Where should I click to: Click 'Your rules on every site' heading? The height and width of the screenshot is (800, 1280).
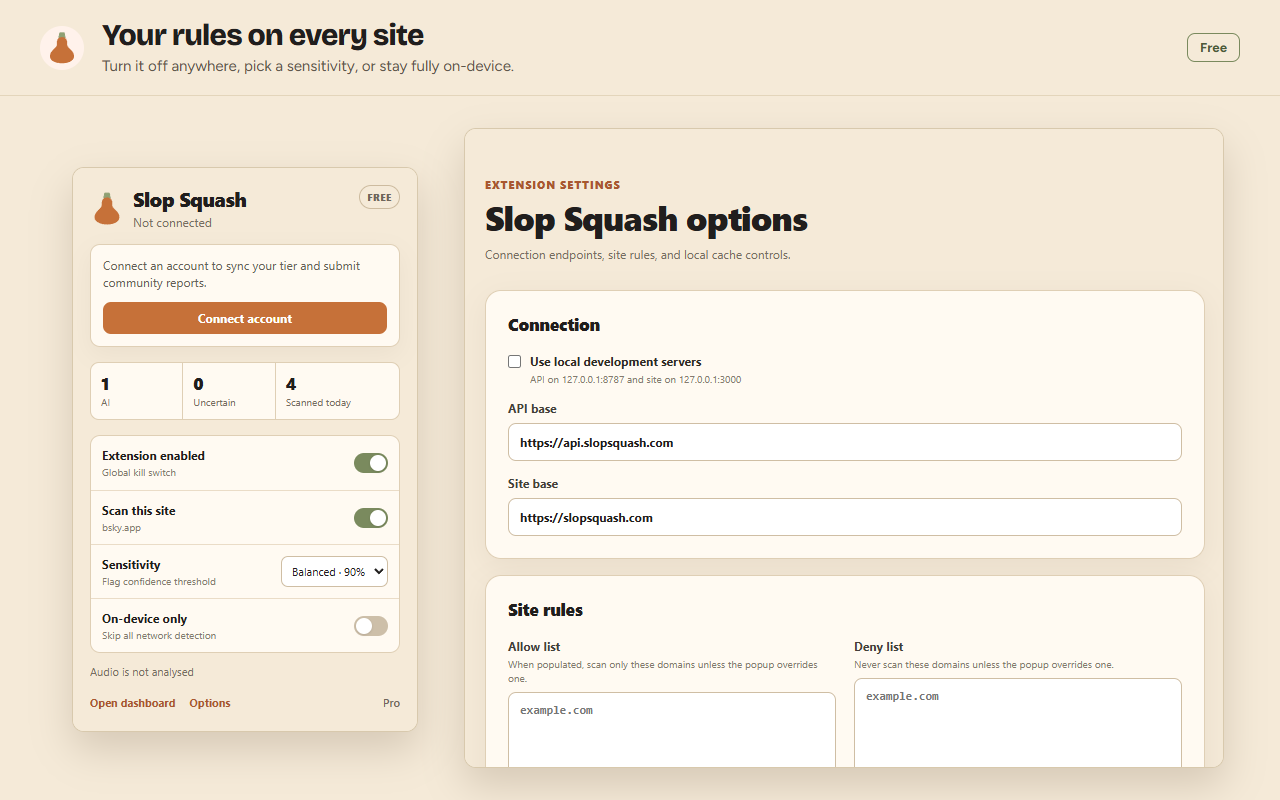click(x=263, y=36)
